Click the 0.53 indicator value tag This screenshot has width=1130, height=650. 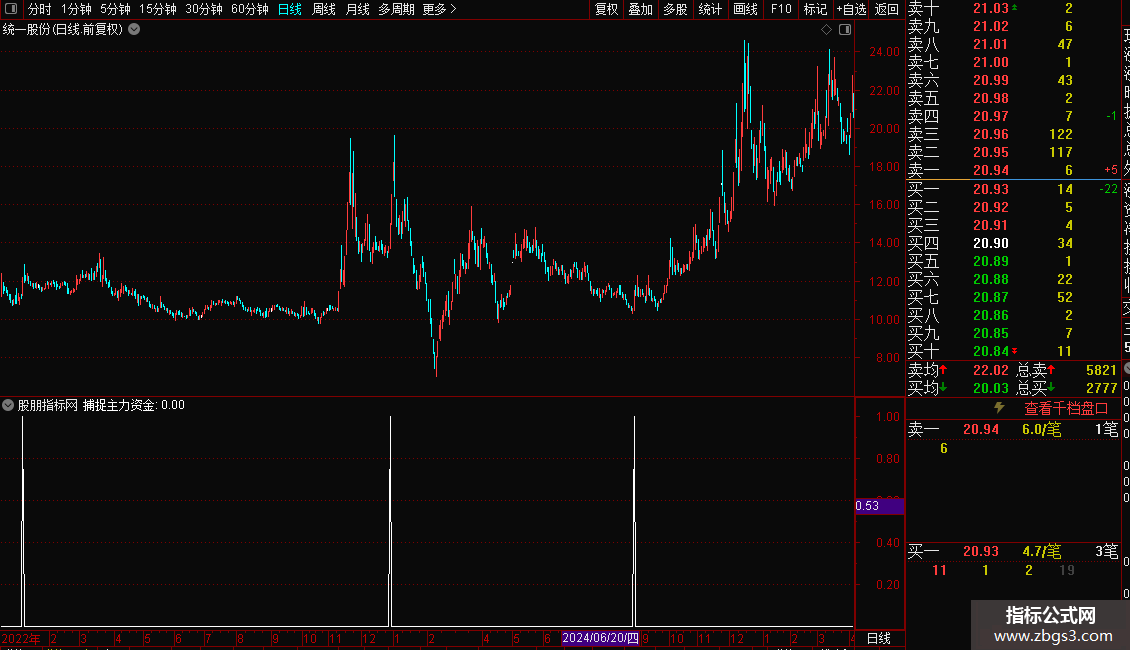[879, 506]
